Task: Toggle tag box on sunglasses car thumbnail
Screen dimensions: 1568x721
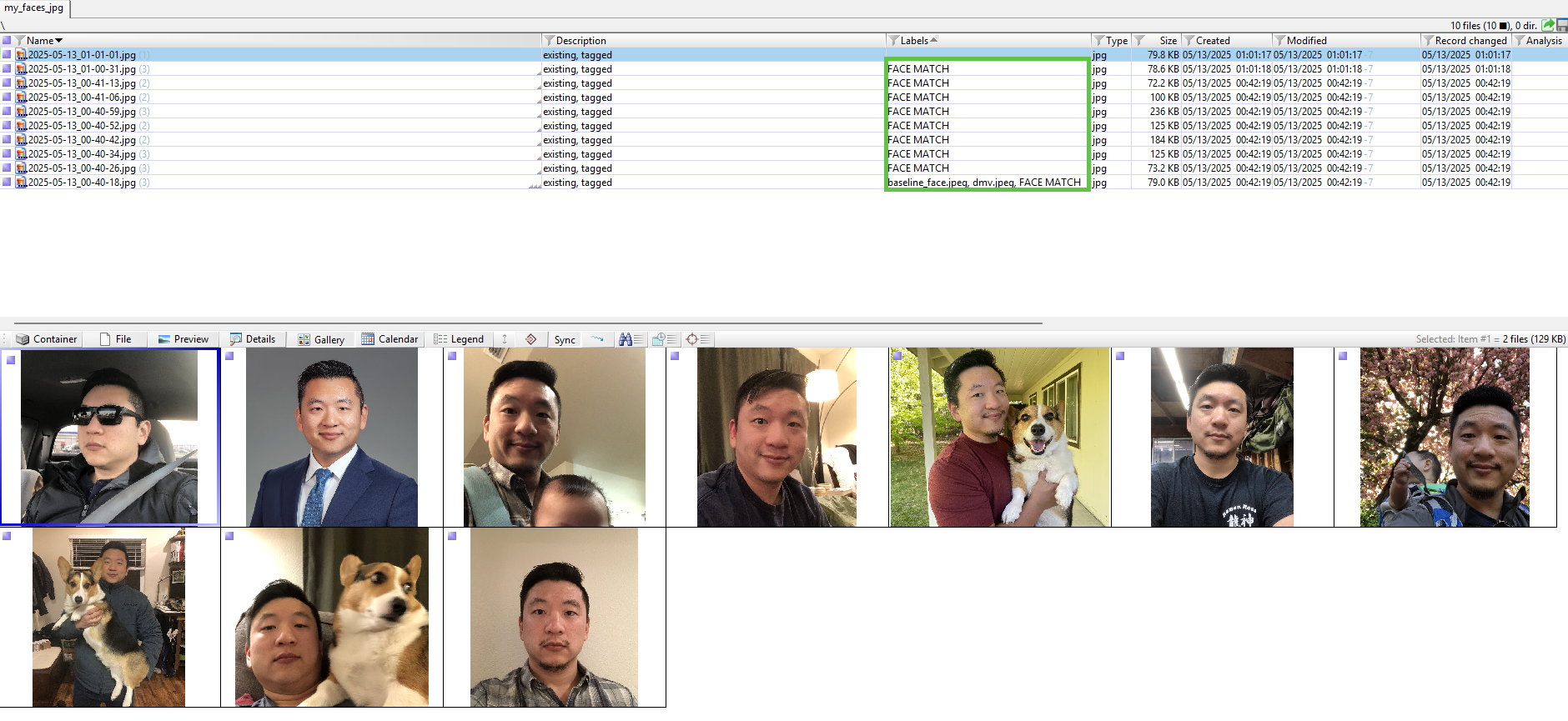Action: (x=11, y=359)
